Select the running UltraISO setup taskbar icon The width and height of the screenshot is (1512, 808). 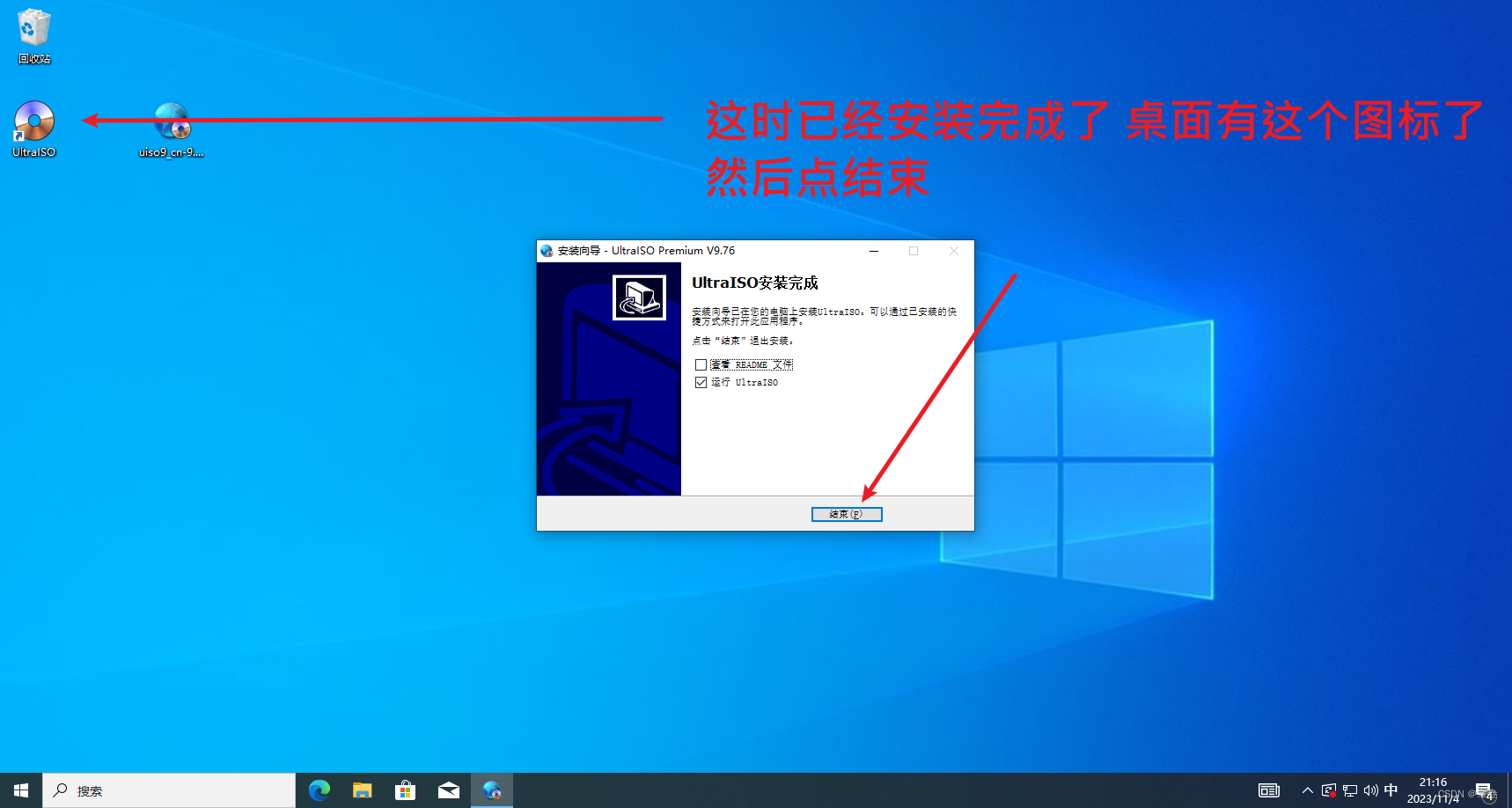click(492, 790)
